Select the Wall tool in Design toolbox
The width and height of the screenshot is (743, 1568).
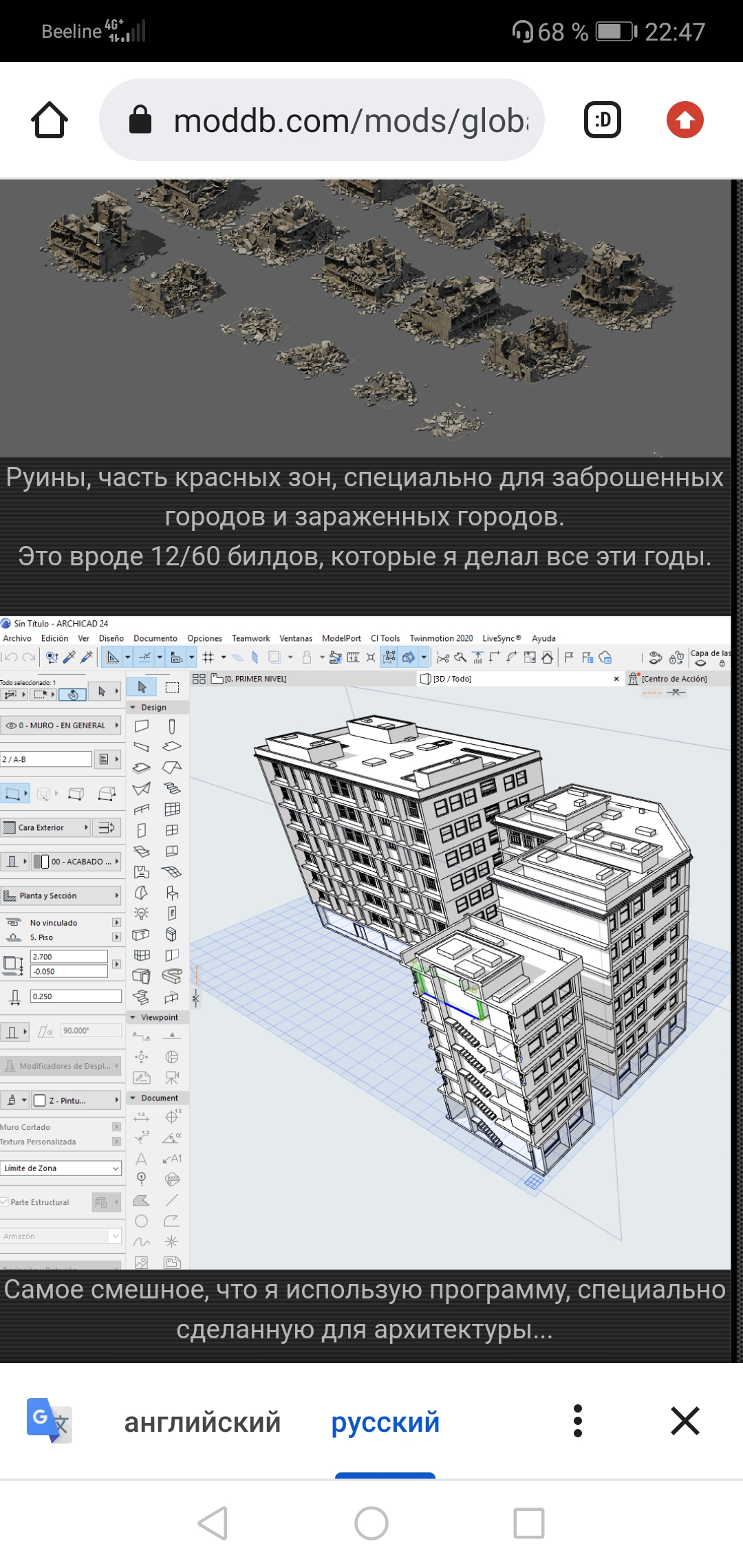coord(142,726)
